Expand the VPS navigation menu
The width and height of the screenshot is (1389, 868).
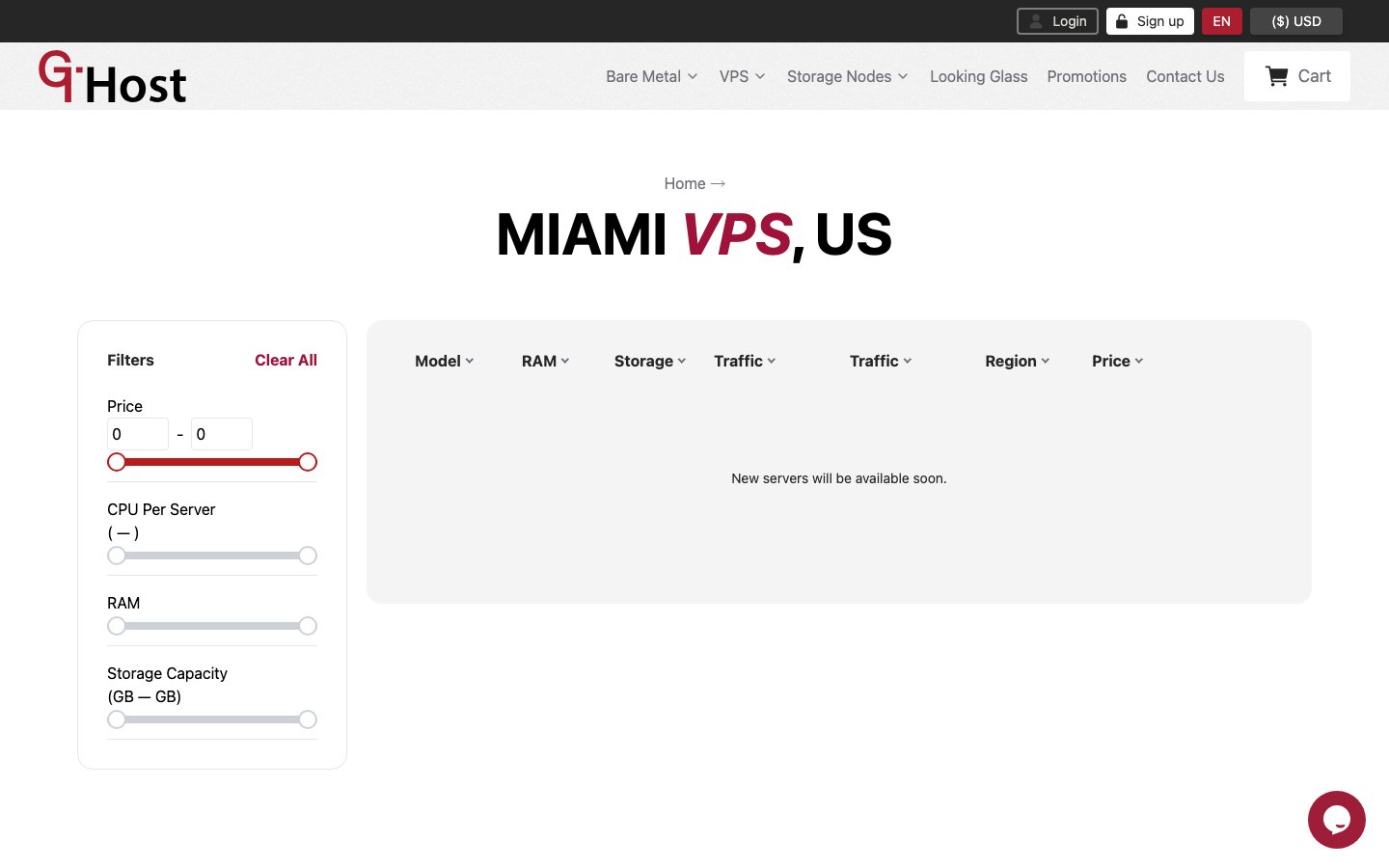pos(743,76)
